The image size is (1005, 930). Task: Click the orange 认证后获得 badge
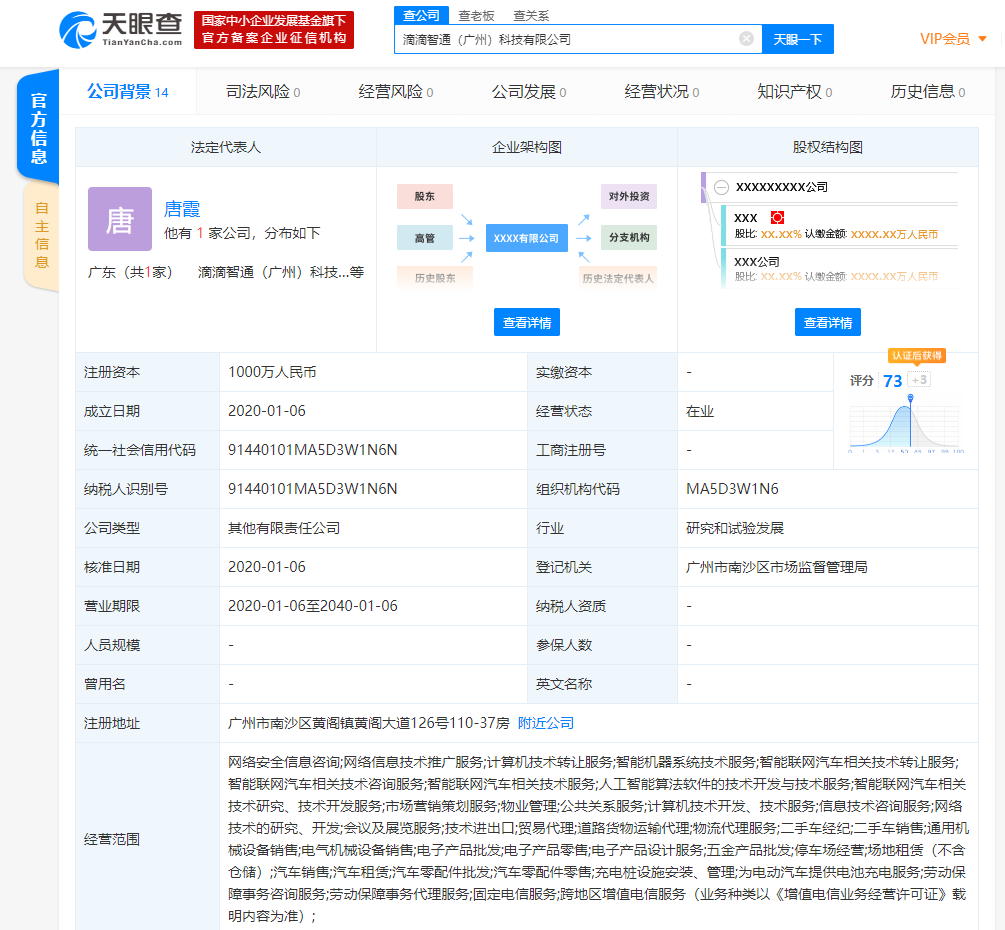(917, 356)
